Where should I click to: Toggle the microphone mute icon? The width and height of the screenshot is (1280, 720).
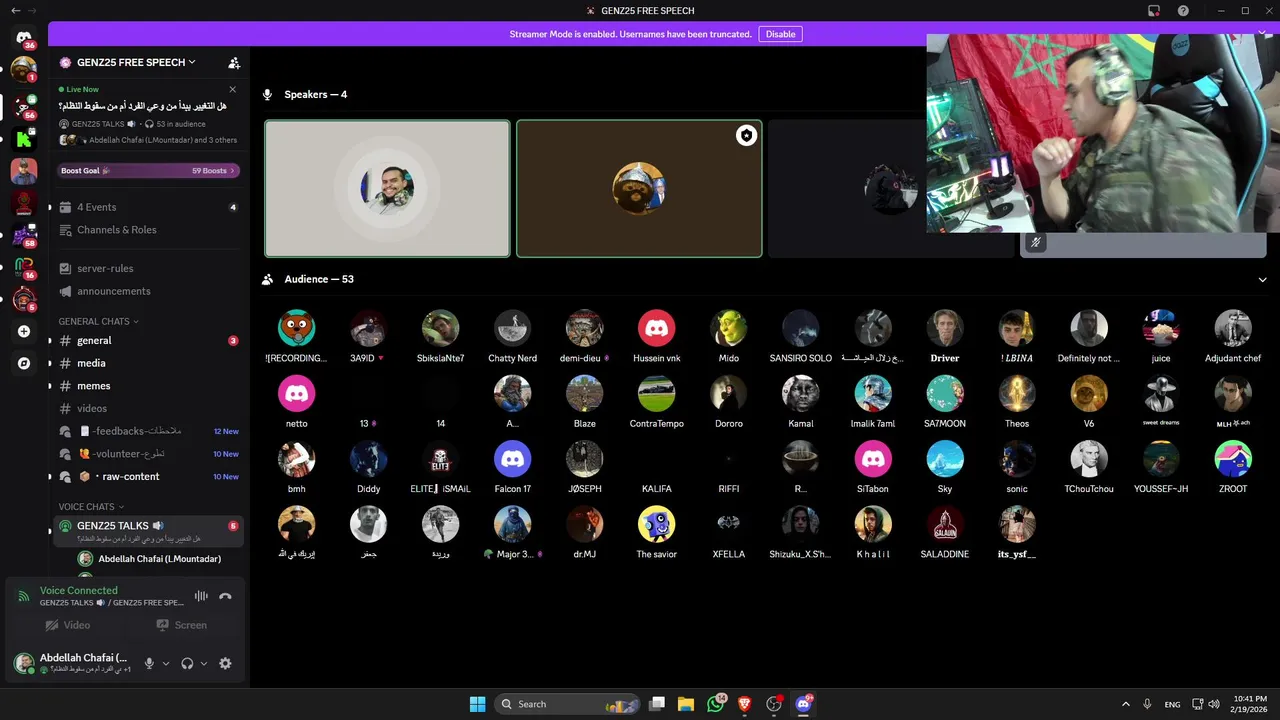point(149,663)
